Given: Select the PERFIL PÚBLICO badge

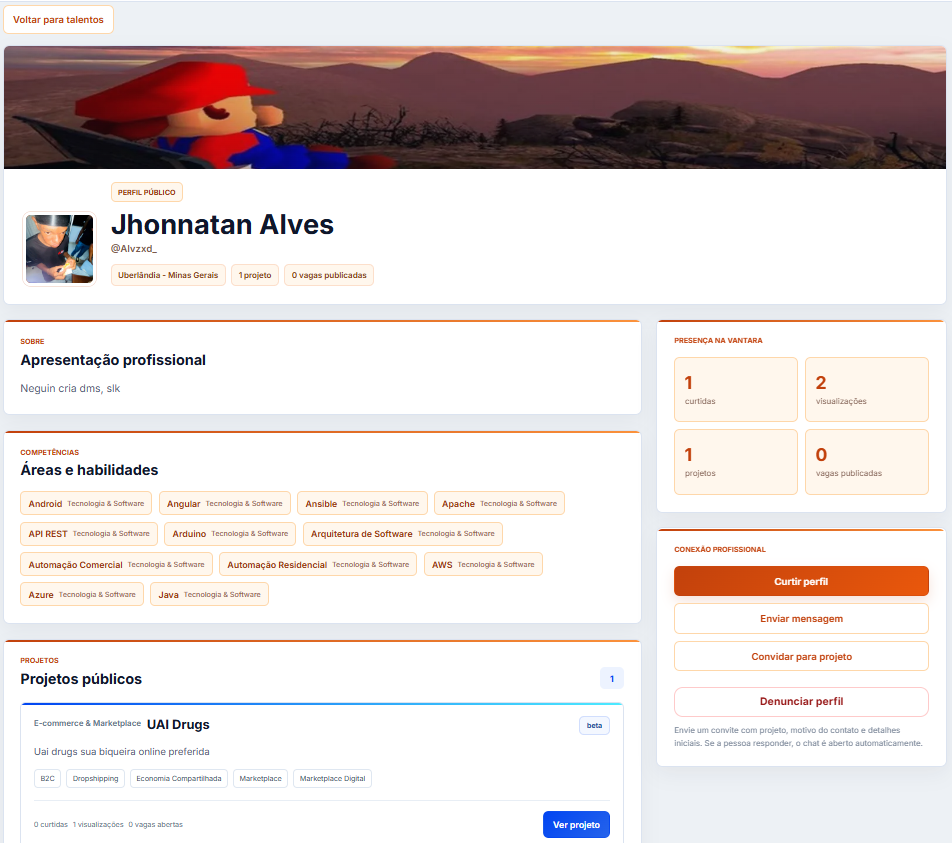Looking at the screenshot, I should [x=146, y=192].
